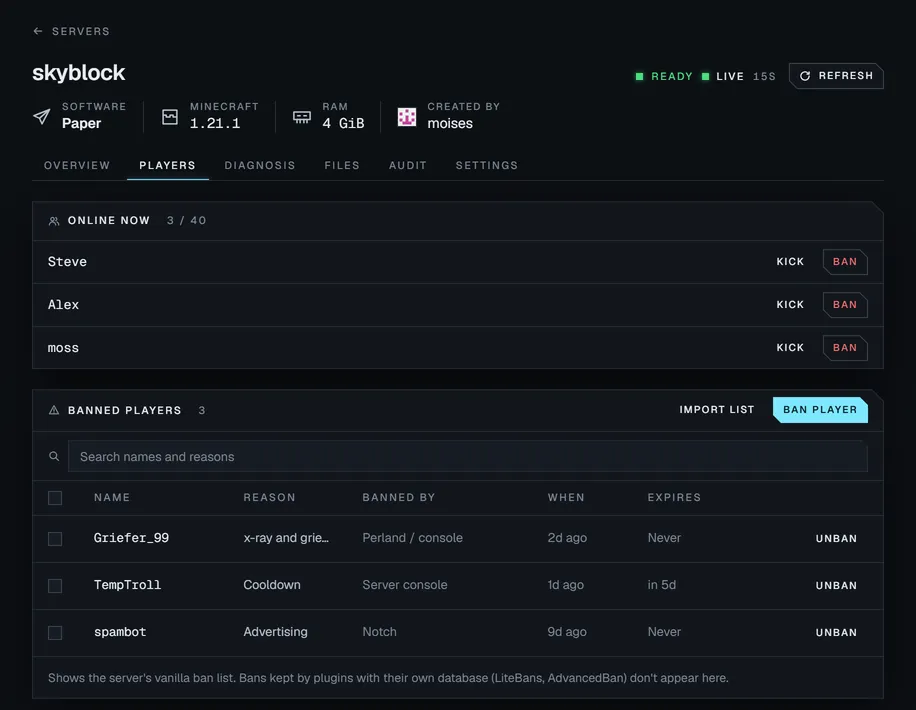This screenshot has width=916, height=710.
Task: Click the Online Now people icon
Action: [54, 221]
